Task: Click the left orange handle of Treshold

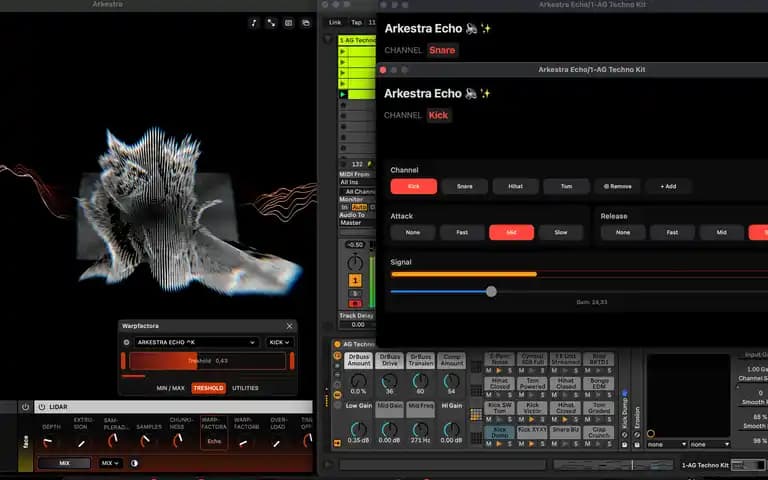Action: [x=123, y=361]
